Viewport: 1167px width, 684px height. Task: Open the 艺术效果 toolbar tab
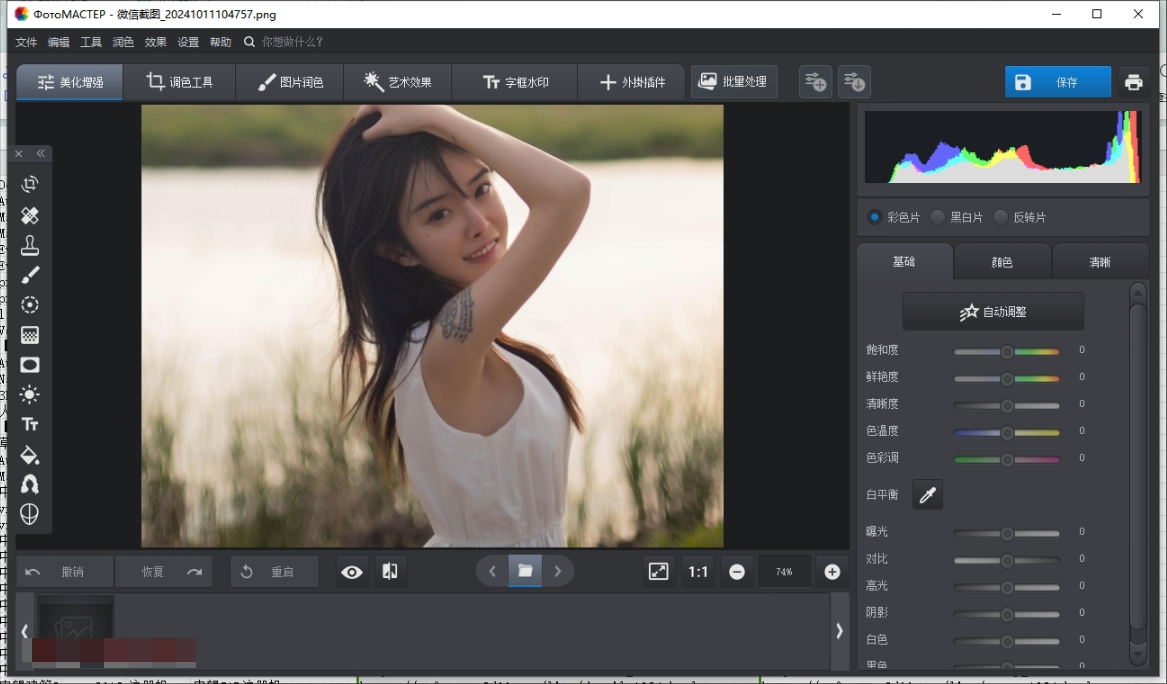click(x=397, y=82)
